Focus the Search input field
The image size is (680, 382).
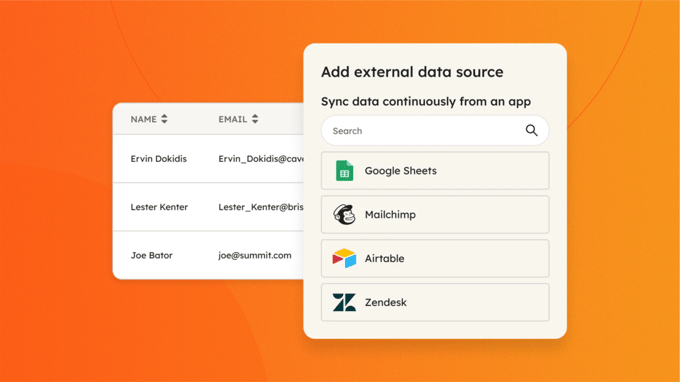[x=435, y=131]
